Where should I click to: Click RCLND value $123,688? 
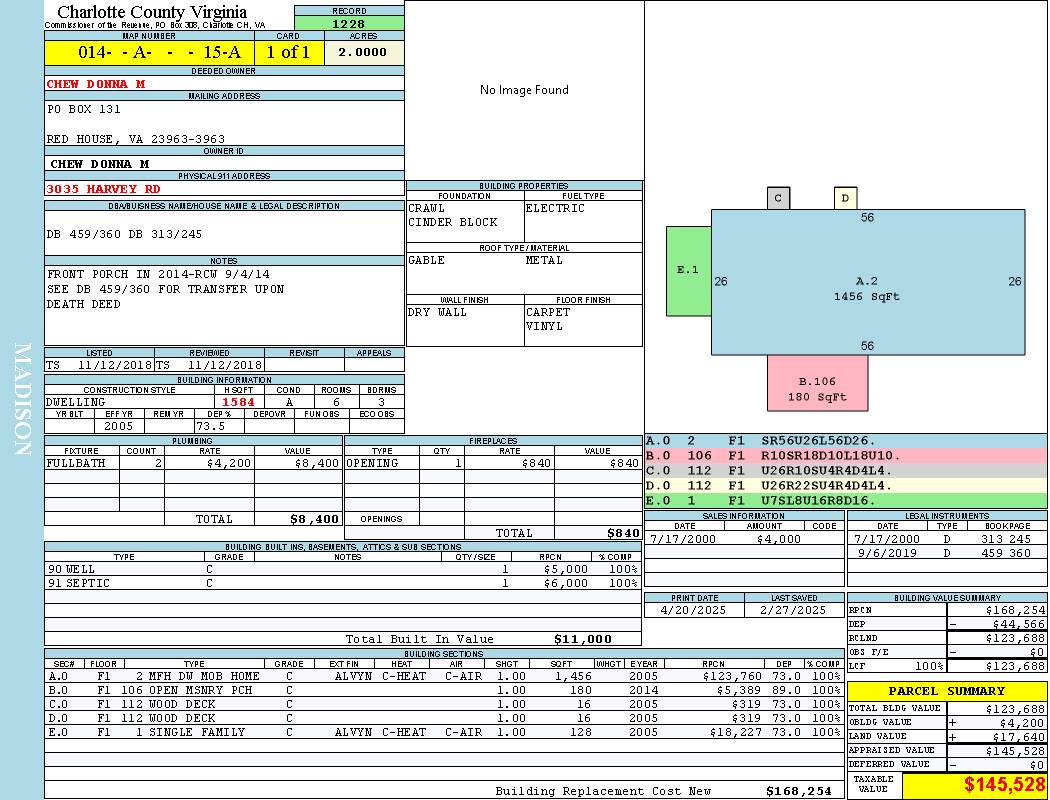(1015, 639)
